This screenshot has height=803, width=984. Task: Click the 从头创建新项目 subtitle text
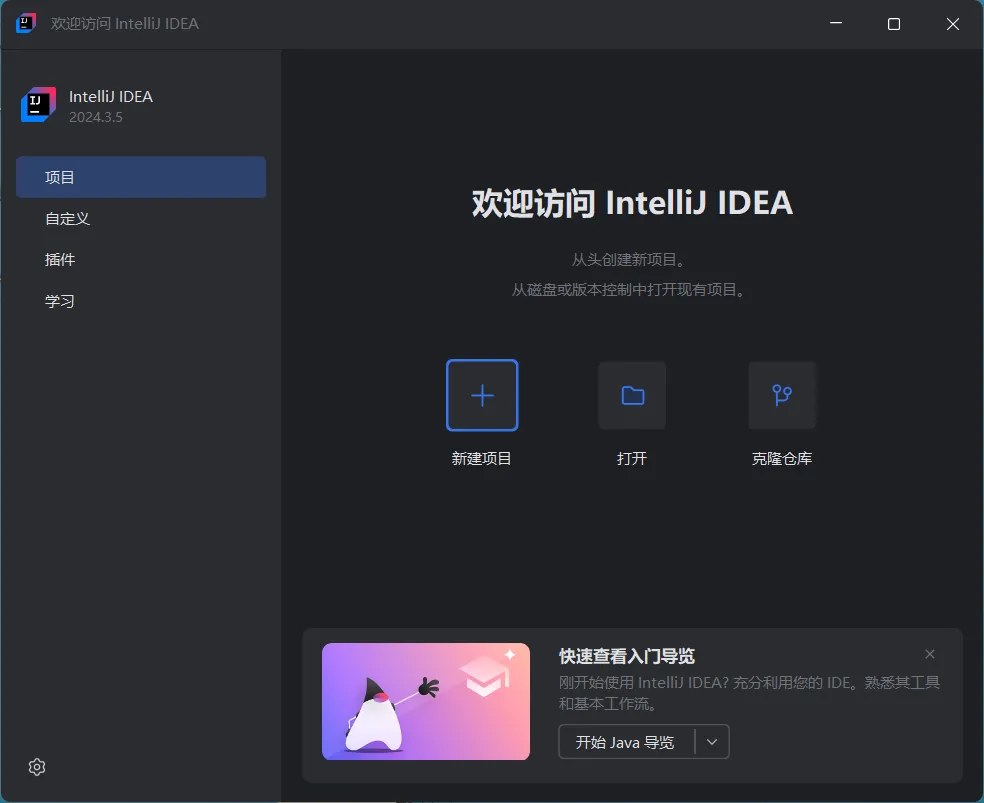coord(628,260)
